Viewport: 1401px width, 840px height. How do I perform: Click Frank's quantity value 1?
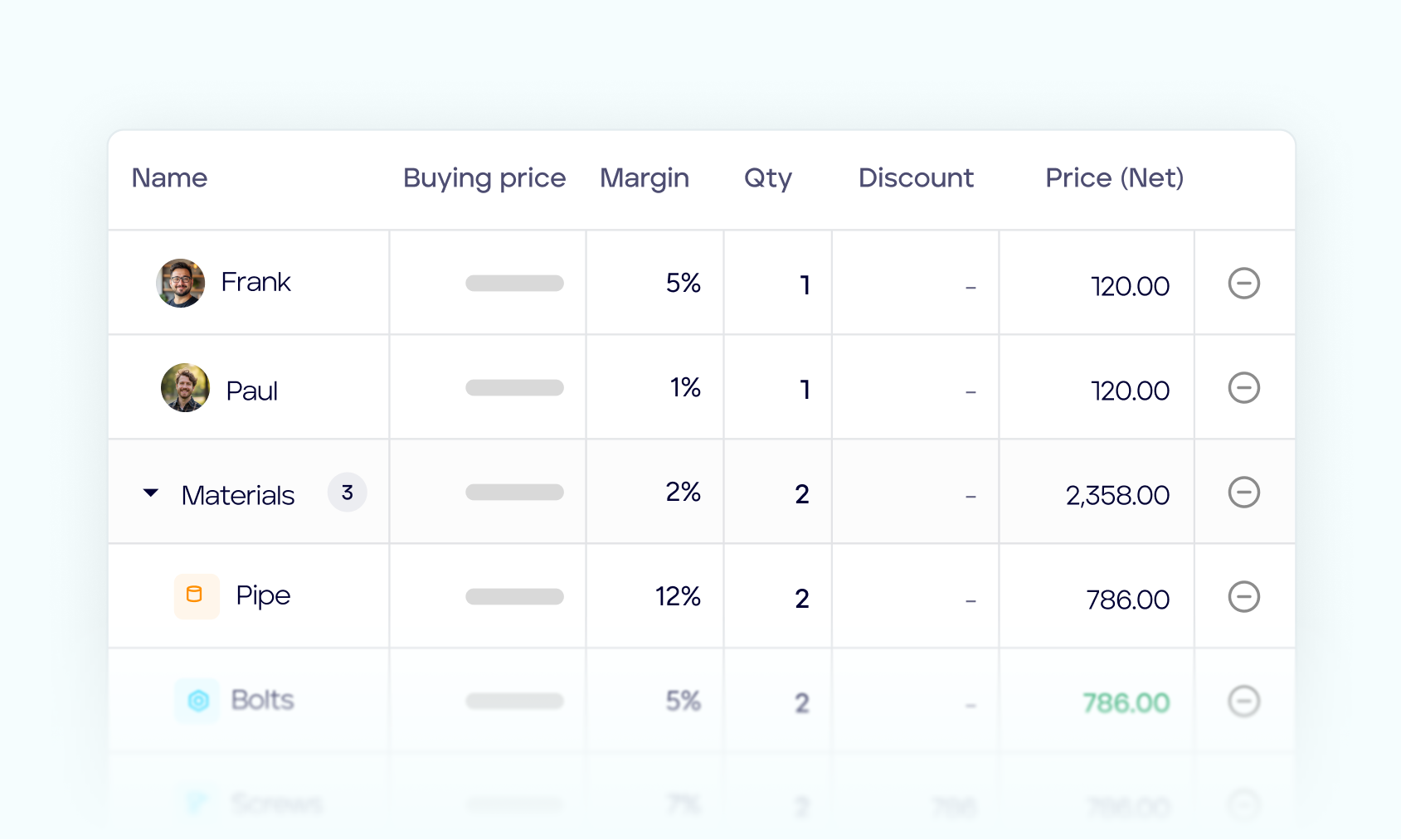(x=805, y=285)
